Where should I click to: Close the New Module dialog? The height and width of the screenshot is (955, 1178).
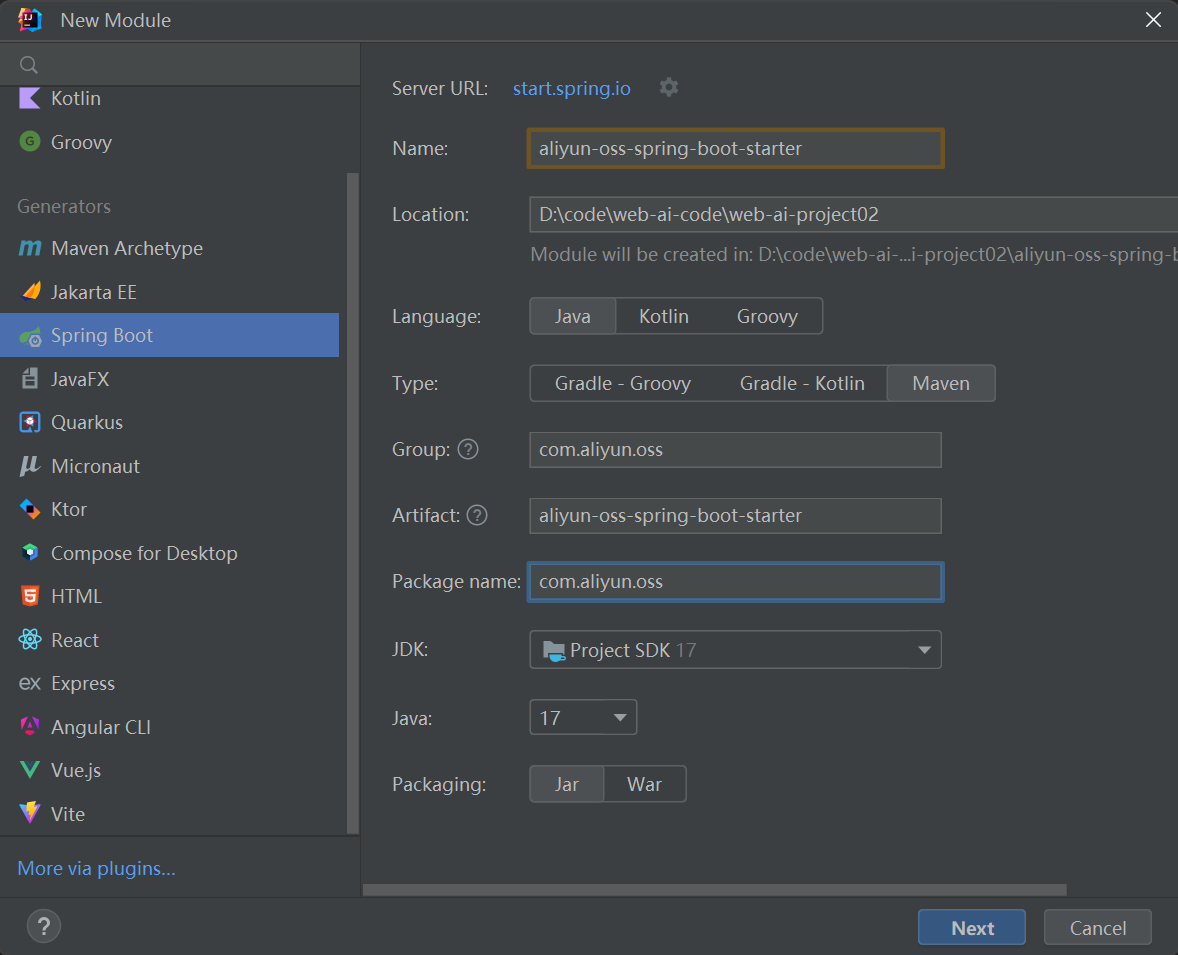pyautogui.click(x=1153, y=20)
